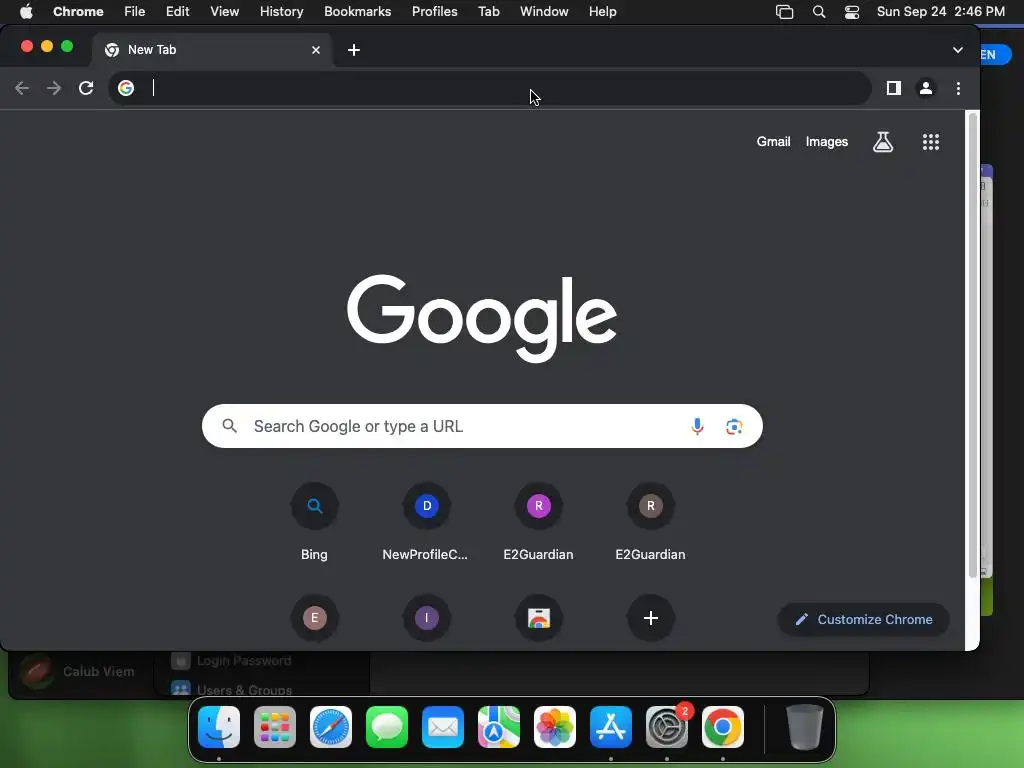Close the New Tab tab

pyautogui.click(x=316, y=50)
